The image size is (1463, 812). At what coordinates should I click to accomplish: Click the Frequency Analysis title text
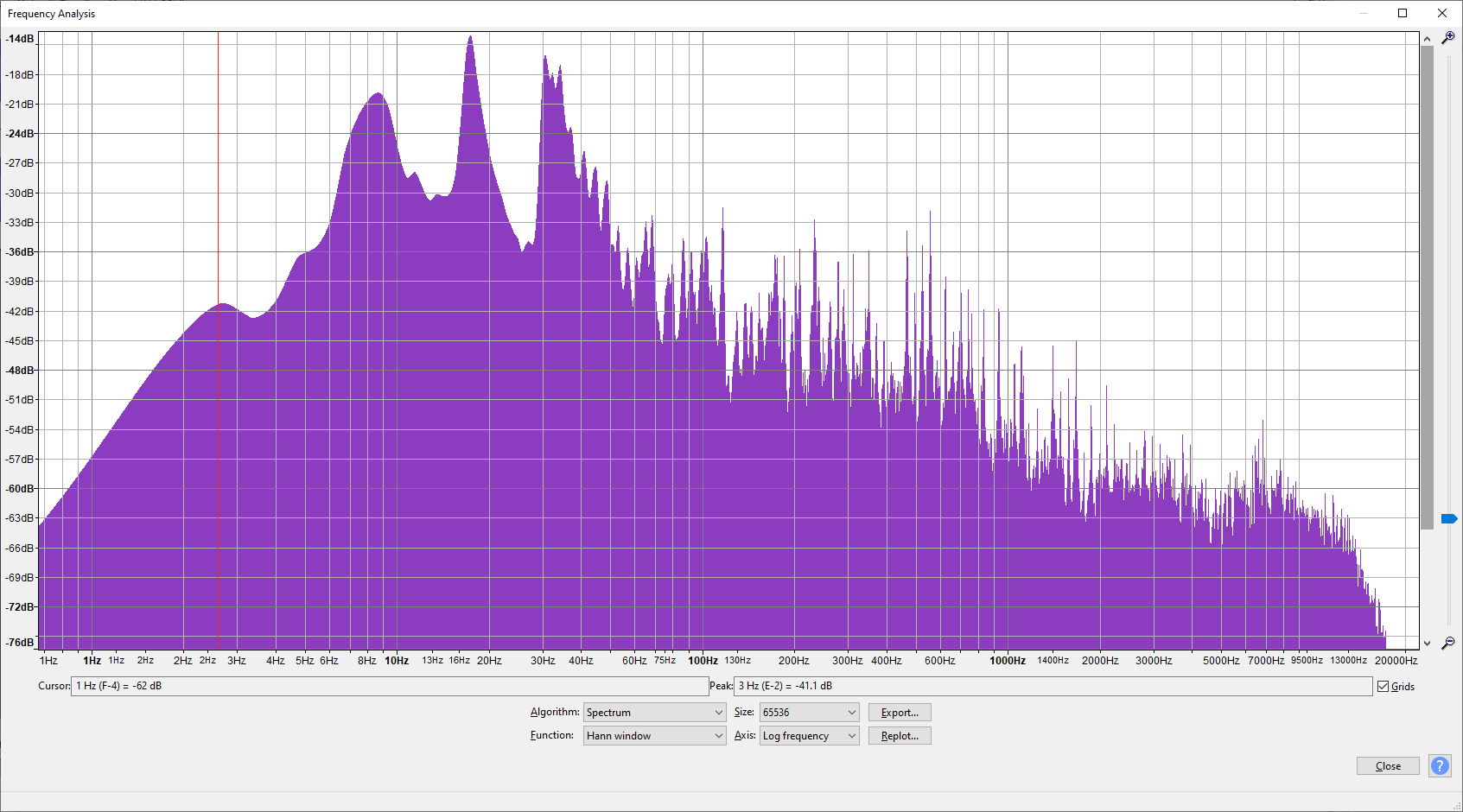(x=51, y=14)
